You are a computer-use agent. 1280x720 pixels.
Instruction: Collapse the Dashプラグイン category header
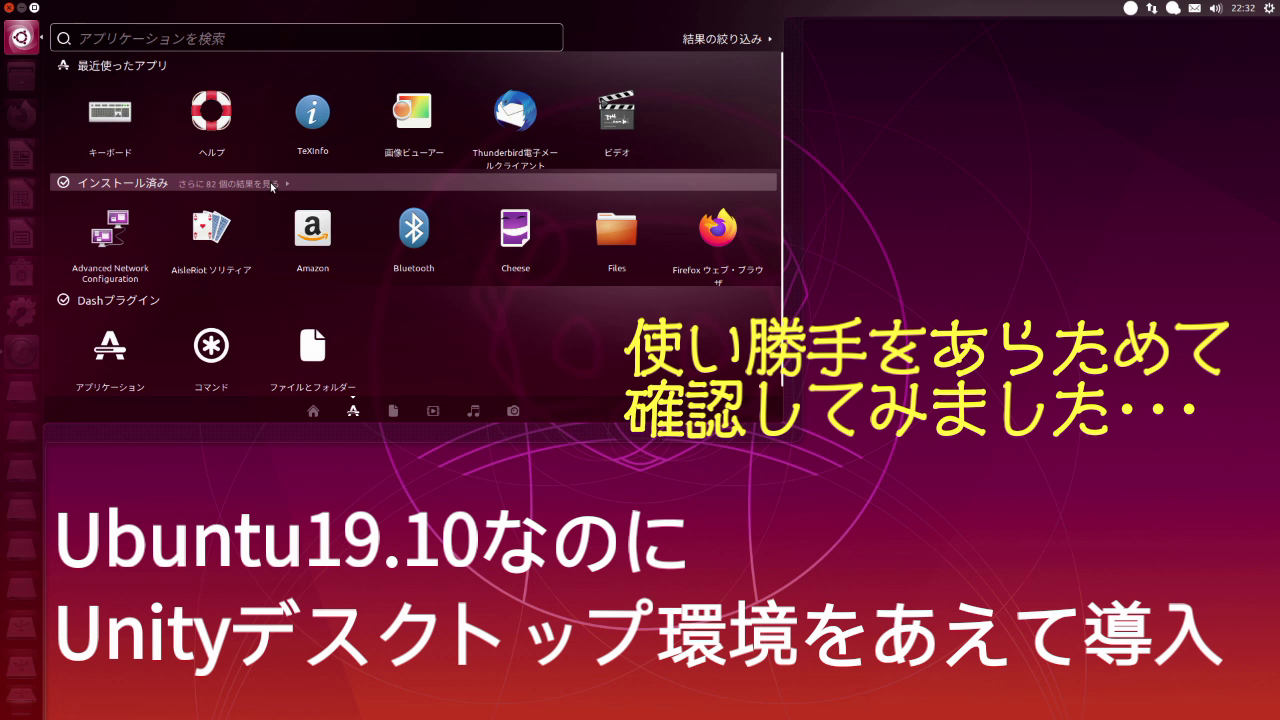pos(108,300)
